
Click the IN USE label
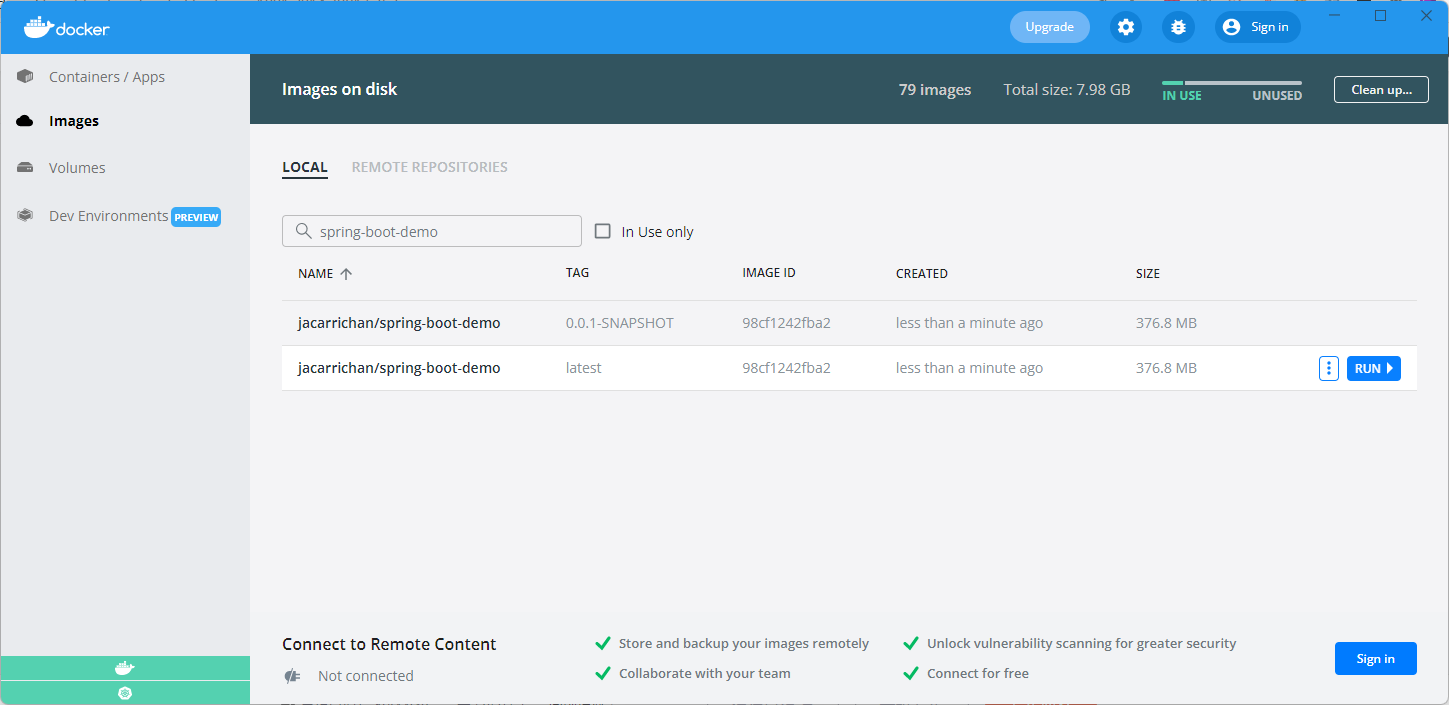click(x=1182, y=96)
